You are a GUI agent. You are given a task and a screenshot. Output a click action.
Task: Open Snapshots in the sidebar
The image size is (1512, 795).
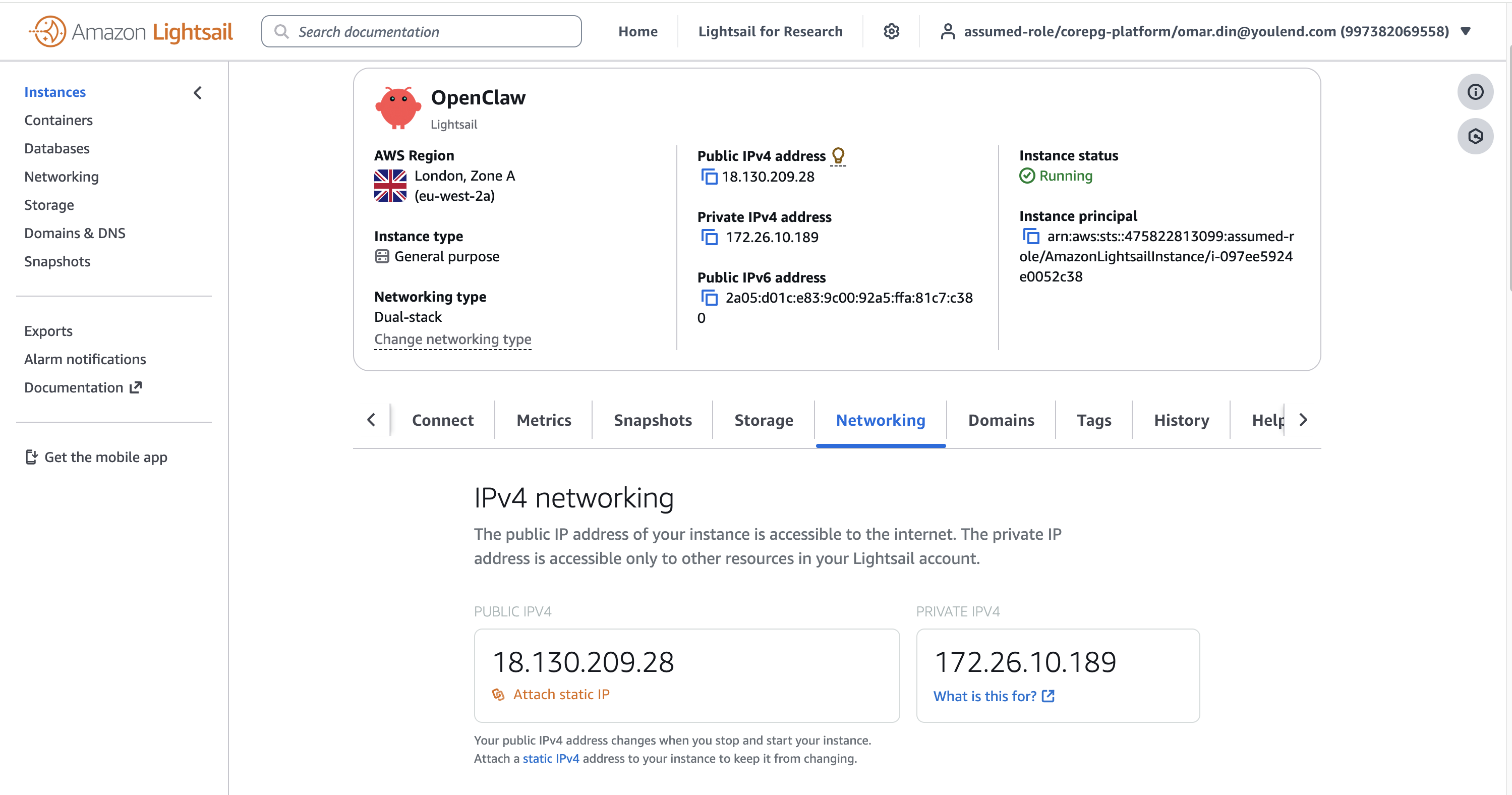57,261
